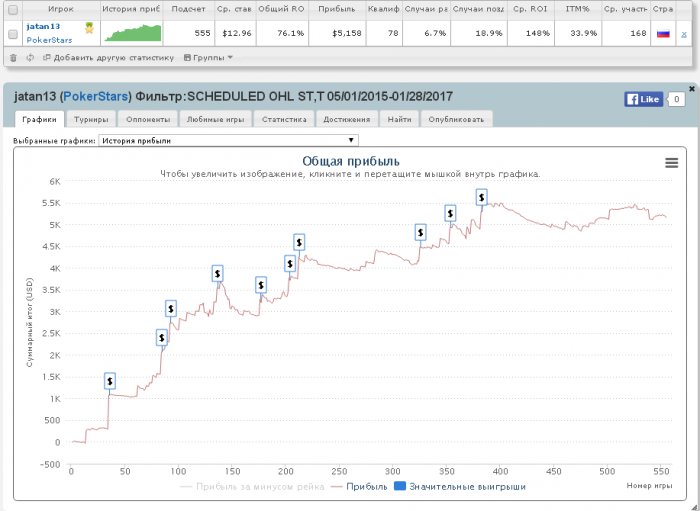Click the refresh icon next to trash

(x=30, y=58)
